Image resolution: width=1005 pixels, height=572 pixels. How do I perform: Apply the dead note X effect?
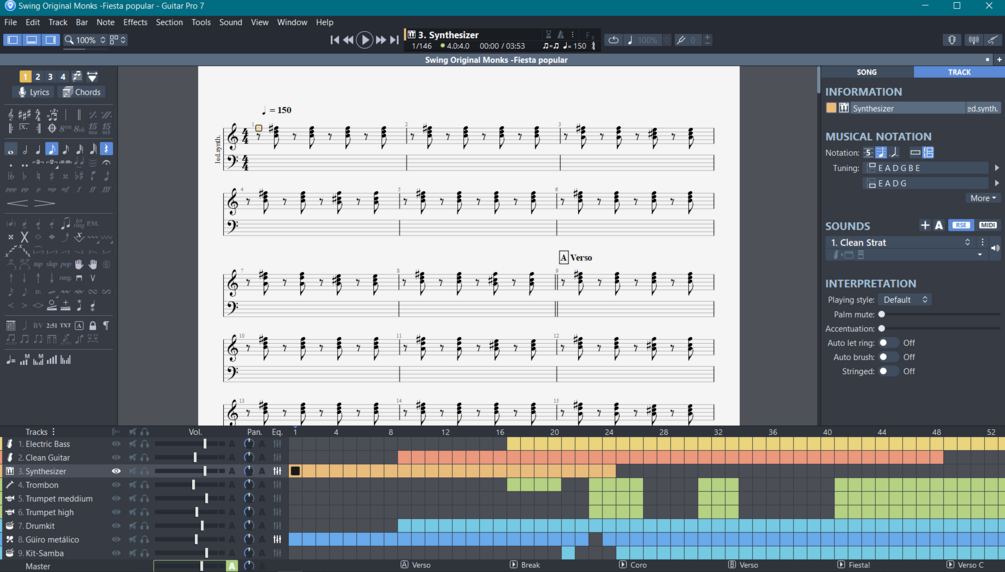pos(24,237)
